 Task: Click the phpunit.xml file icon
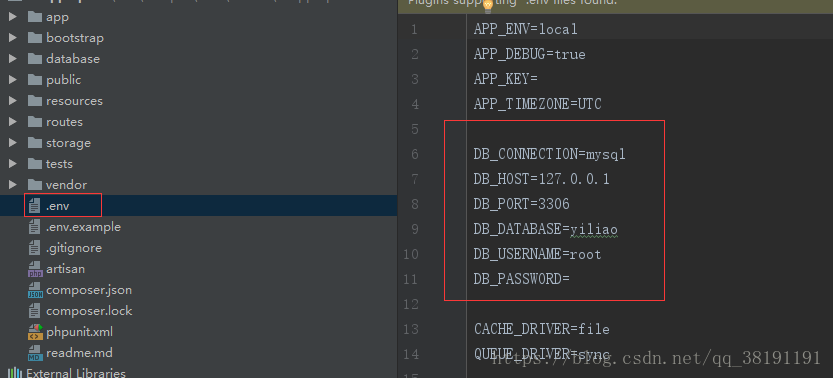pyautogui.click(x=35, y=332)
